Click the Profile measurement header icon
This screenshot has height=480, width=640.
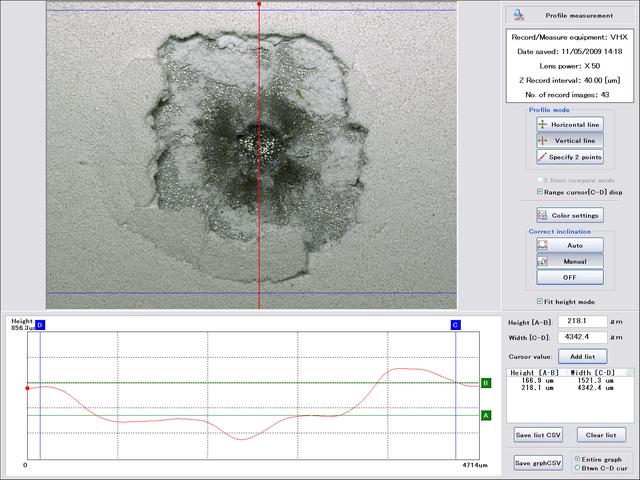point(519,16)
